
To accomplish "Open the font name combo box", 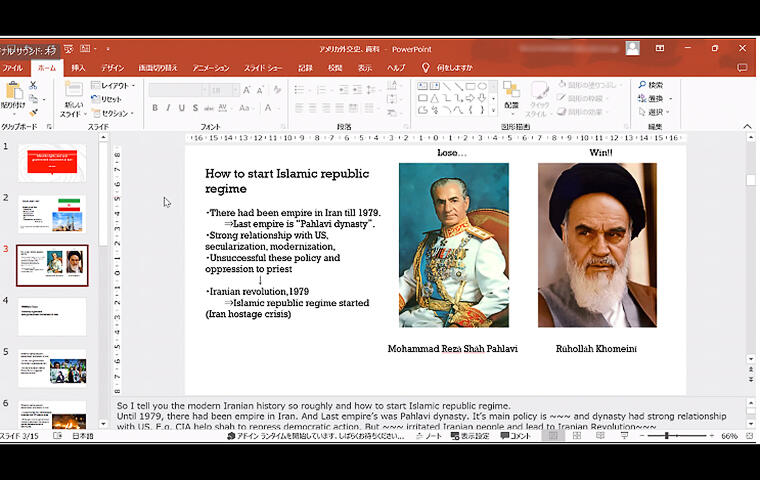I will pos(179,90).
